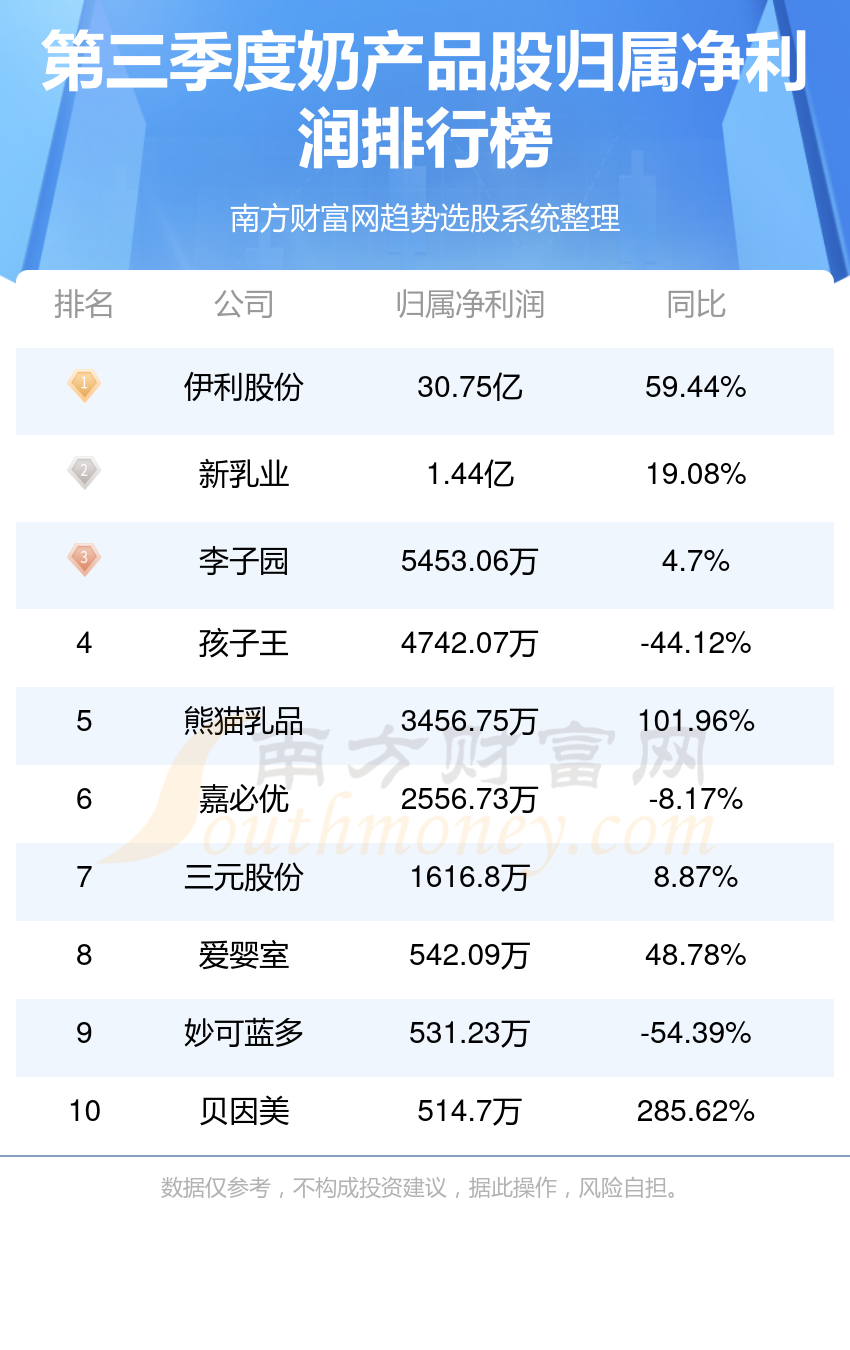This screenshot has height=1350, width=850.
Task: Select the 妙可蓝多 company name
Action: [244, 1033]
